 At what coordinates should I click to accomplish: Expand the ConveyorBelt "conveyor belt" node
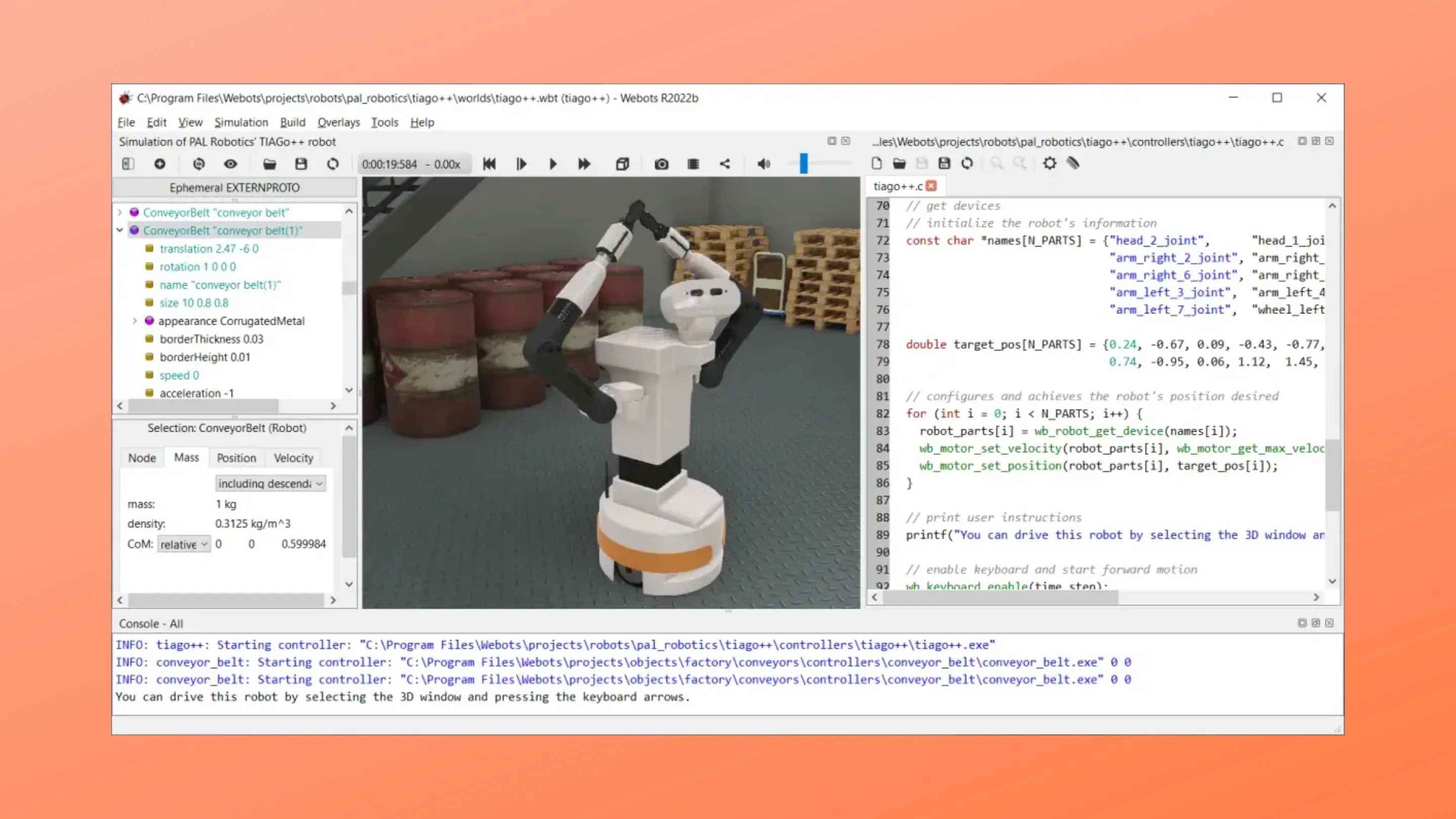(120, 212)
